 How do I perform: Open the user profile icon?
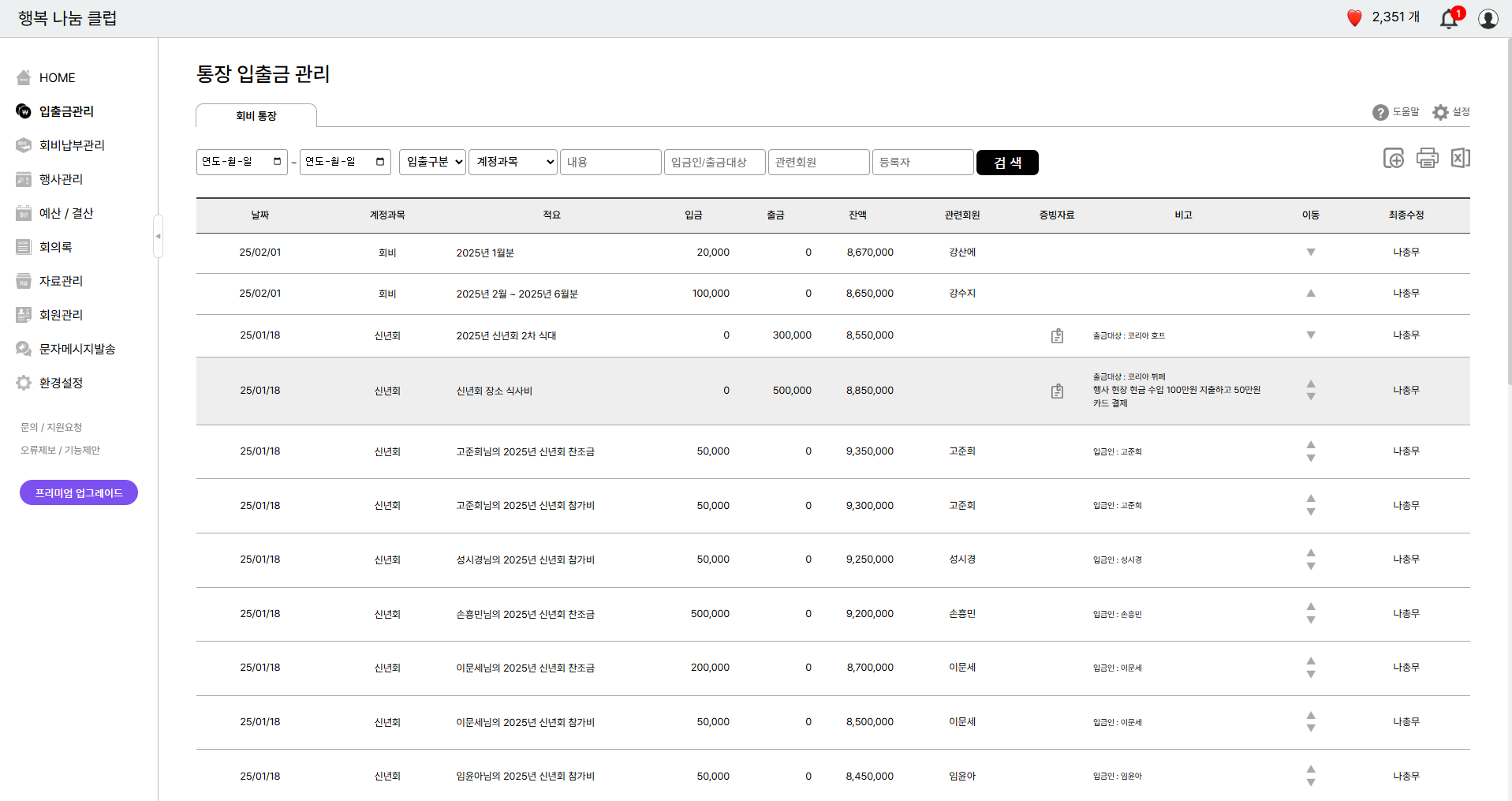coord(1488,18)
